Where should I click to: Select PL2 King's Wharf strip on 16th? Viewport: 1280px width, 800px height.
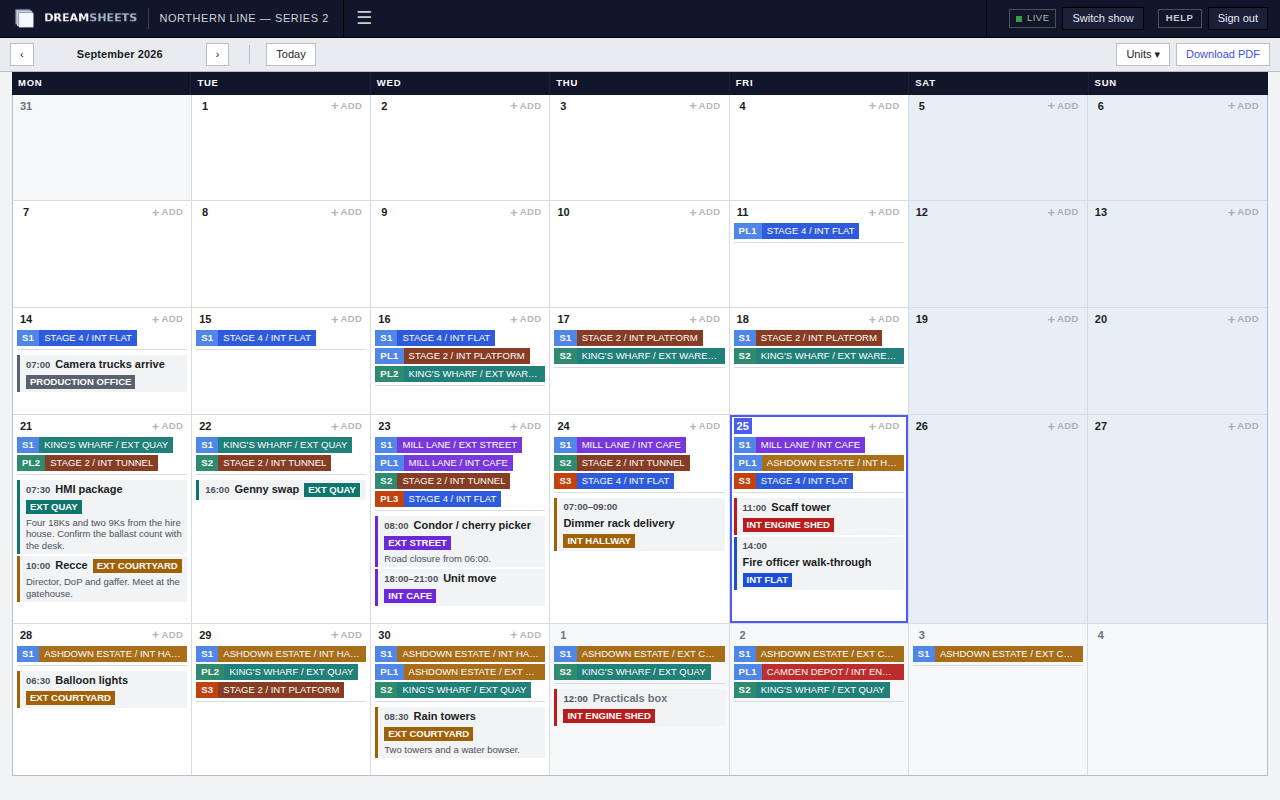460,374
